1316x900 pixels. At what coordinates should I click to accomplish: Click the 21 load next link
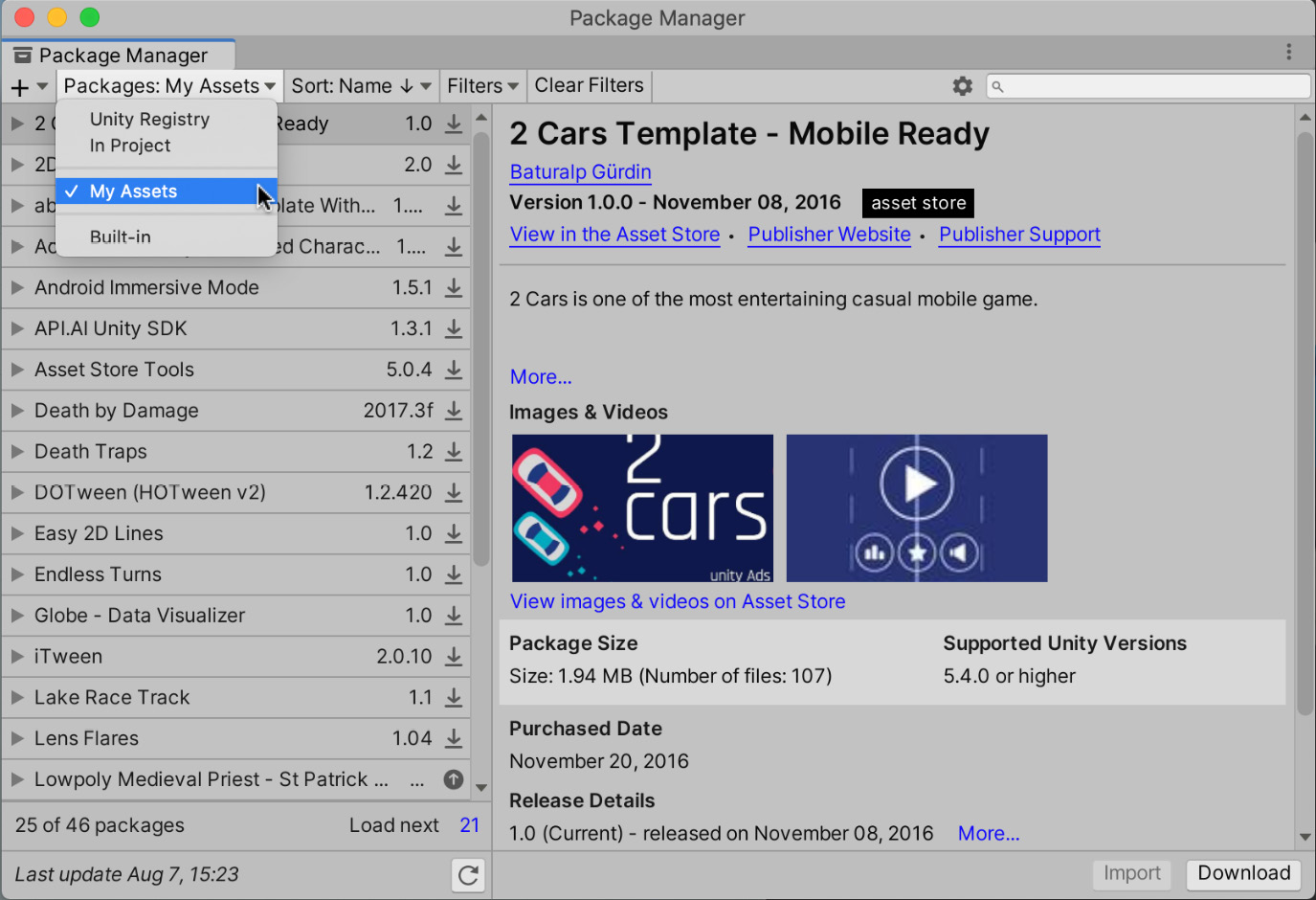click(469, 825)
